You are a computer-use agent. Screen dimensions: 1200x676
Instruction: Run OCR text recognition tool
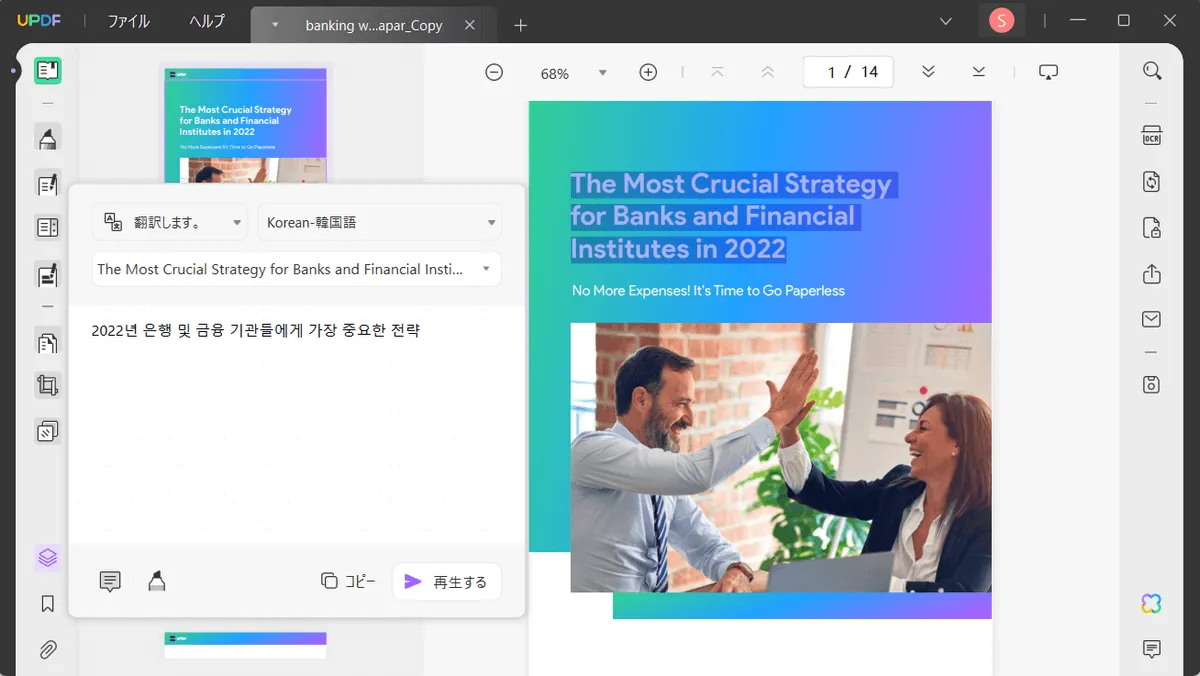tap(1152, 135)
